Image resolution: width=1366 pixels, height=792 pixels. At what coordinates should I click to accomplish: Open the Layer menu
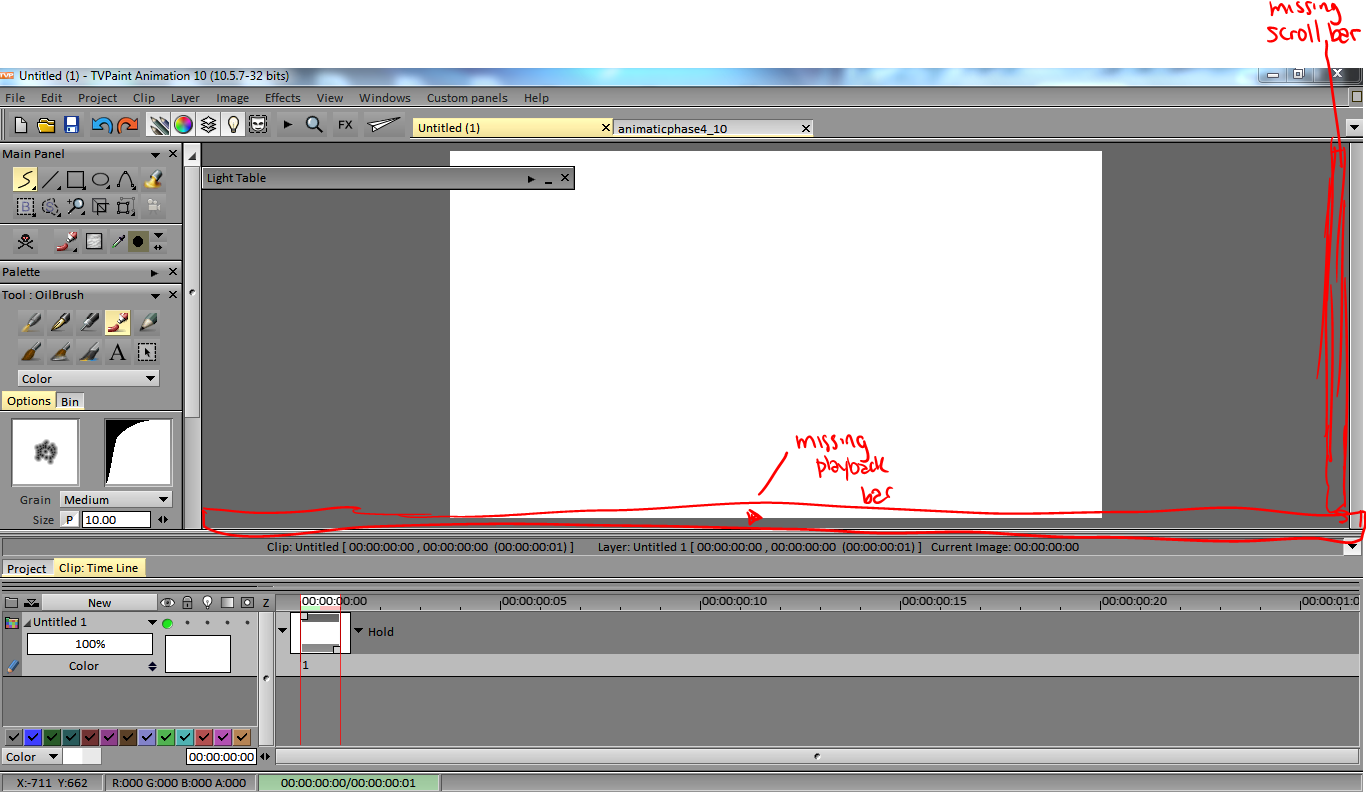click(185, 98)
